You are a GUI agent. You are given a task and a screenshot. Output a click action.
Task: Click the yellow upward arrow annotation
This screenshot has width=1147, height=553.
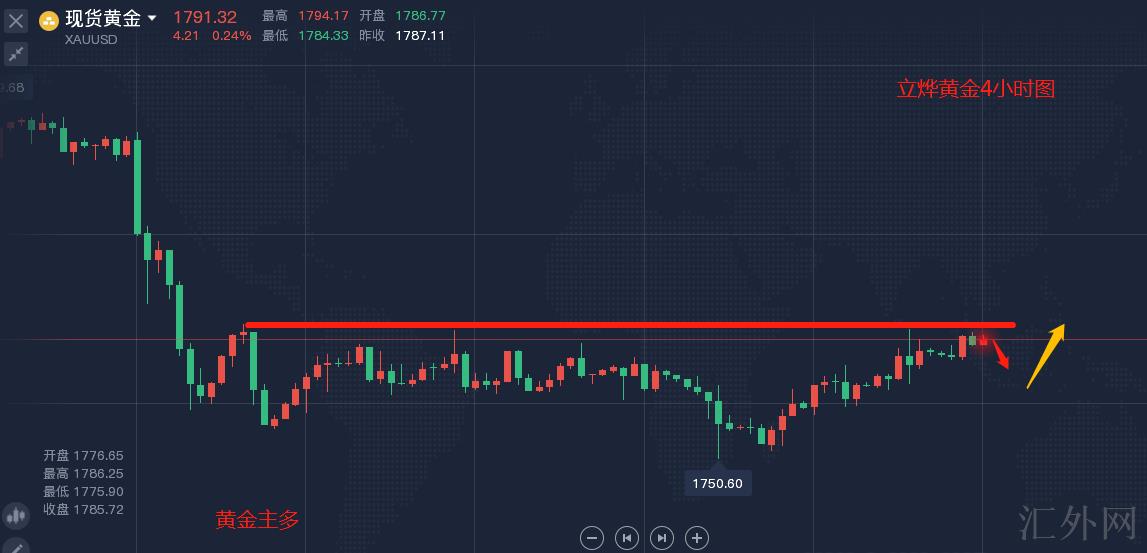pyautogui.click(x=1046, y=355)
